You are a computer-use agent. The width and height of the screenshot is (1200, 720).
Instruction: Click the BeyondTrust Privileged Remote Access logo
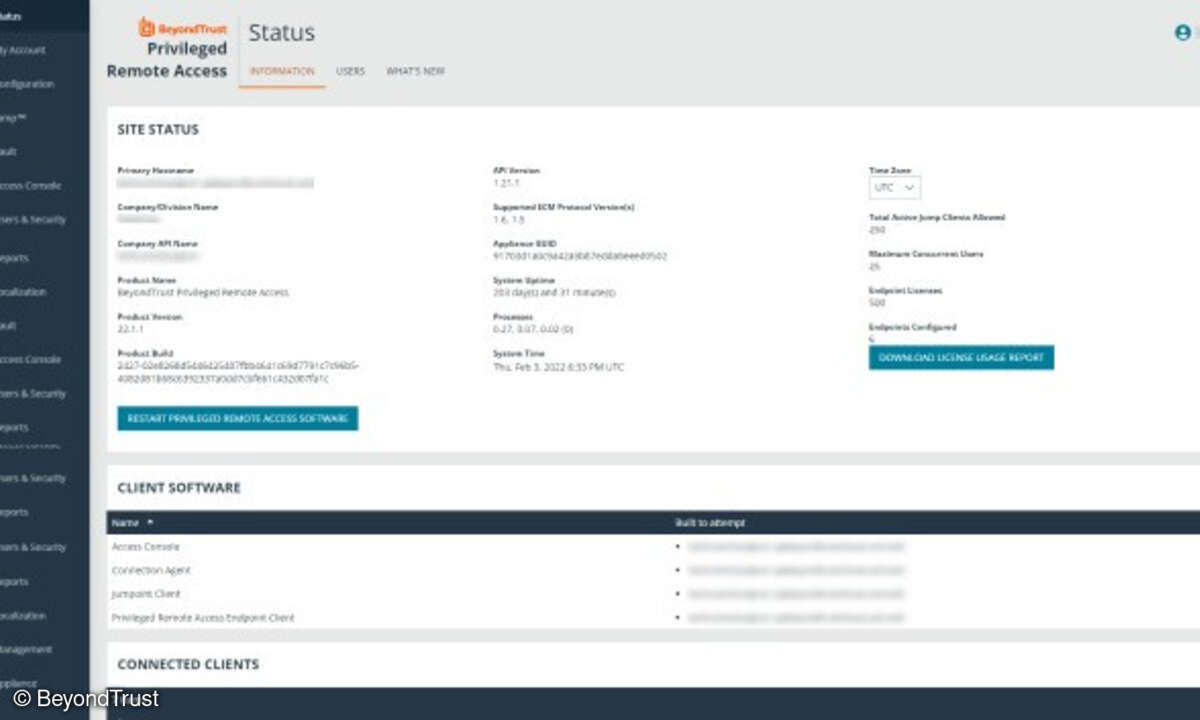168,48
